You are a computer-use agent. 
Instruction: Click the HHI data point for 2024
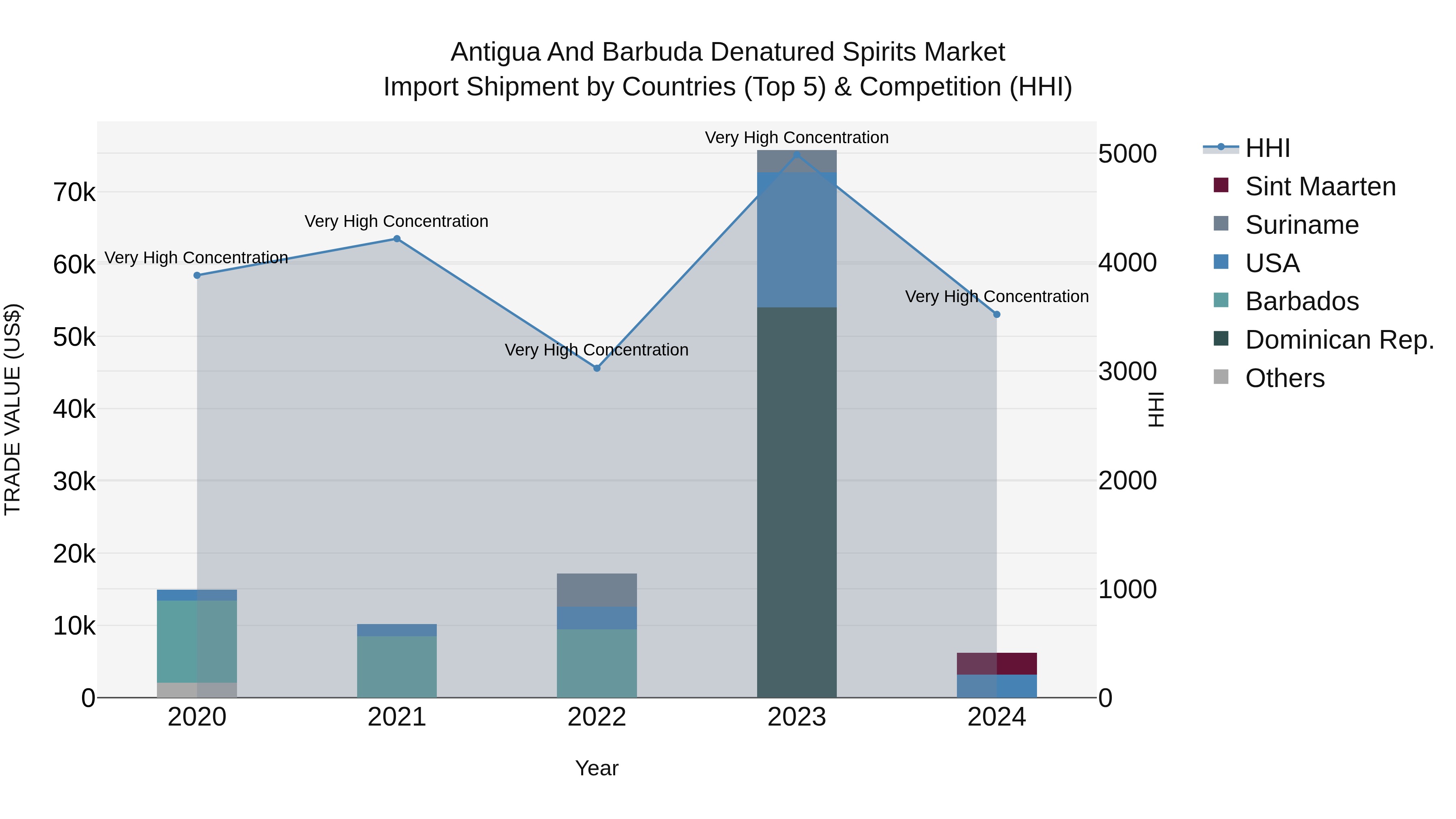(x=997, y=314)
